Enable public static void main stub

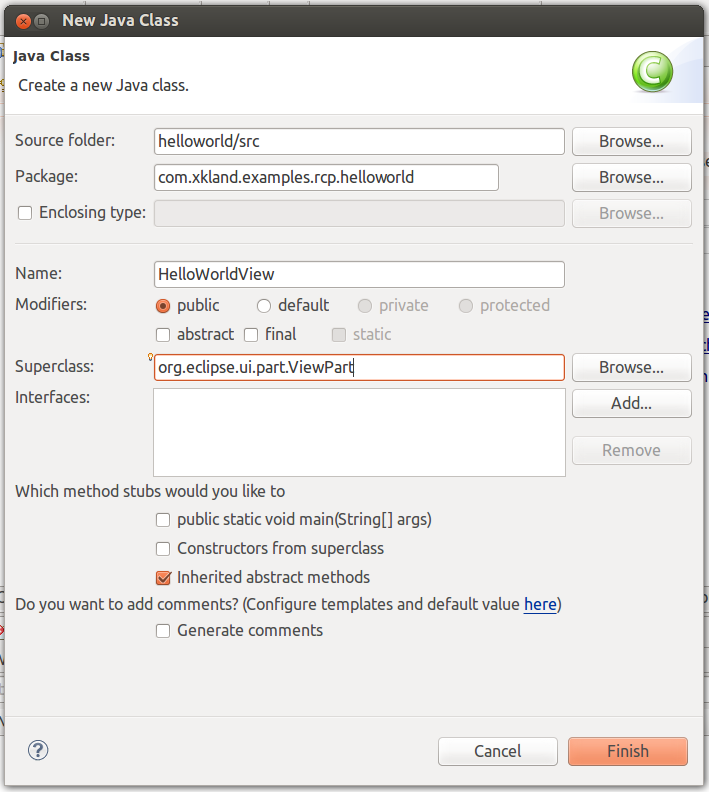pyautogui.click(x=163, y=520)
